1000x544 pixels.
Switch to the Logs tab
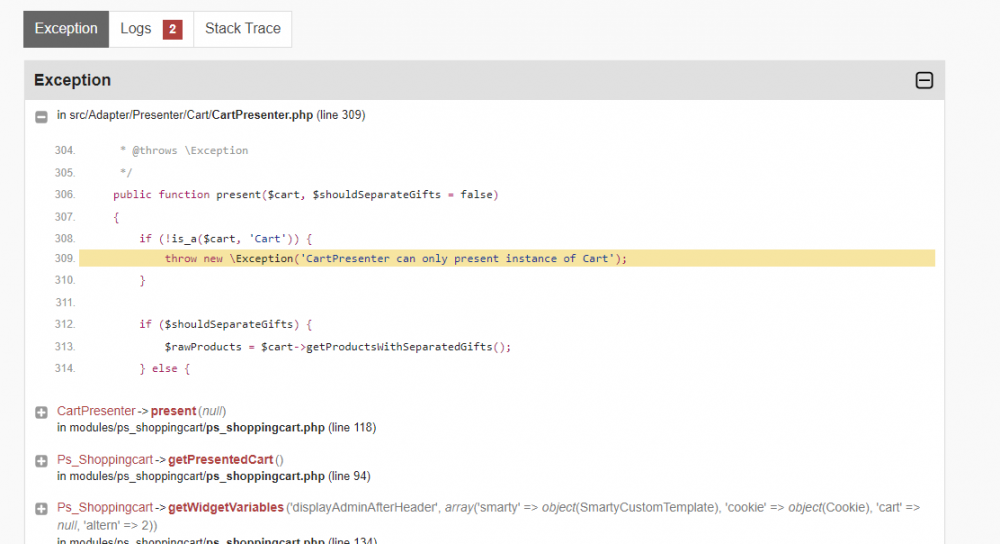[x=136, y=29]
